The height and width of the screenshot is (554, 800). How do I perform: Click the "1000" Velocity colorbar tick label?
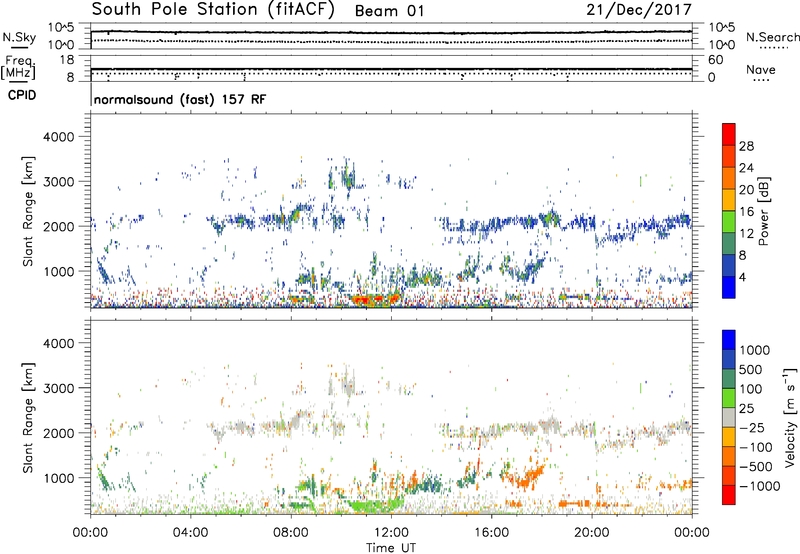coord(755,350)
